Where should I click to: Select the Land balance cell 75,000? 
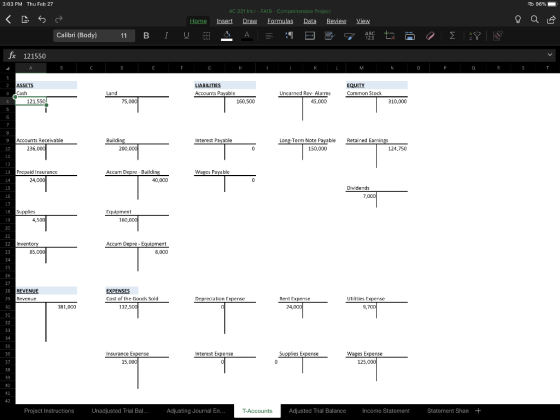121,101
